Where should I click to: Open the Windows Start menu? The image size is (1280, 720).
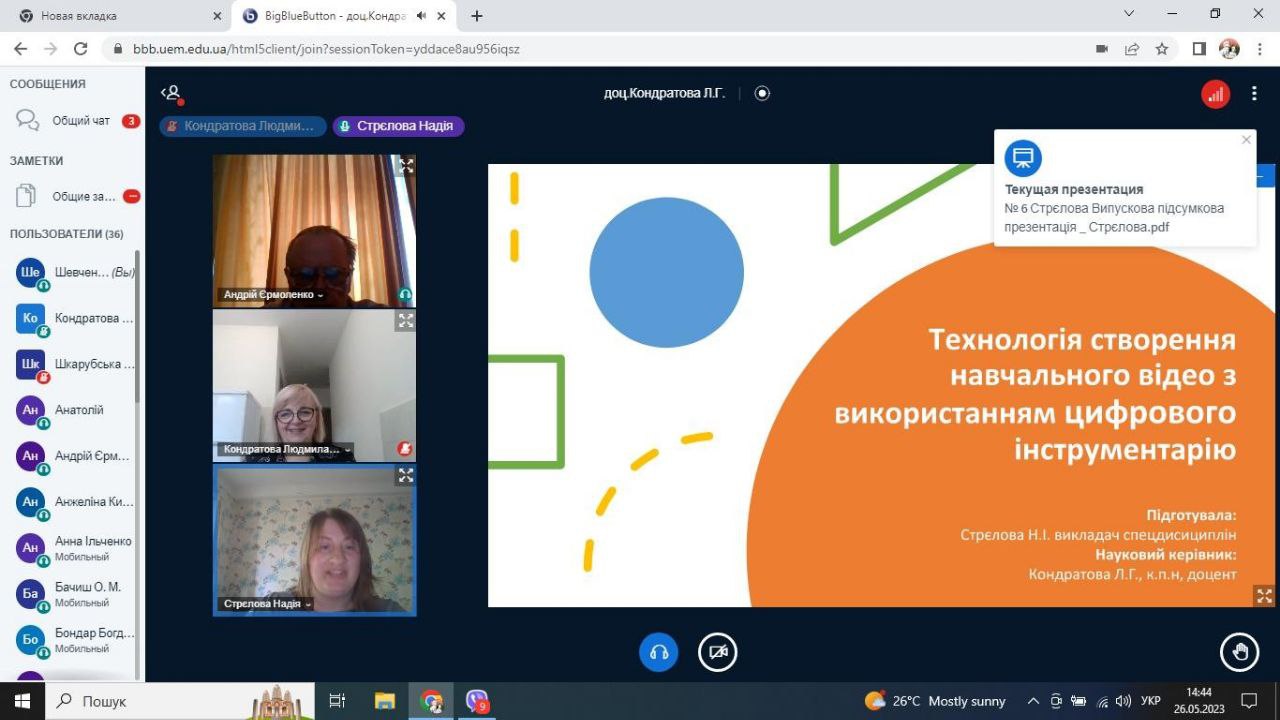[x=22, y=701]
